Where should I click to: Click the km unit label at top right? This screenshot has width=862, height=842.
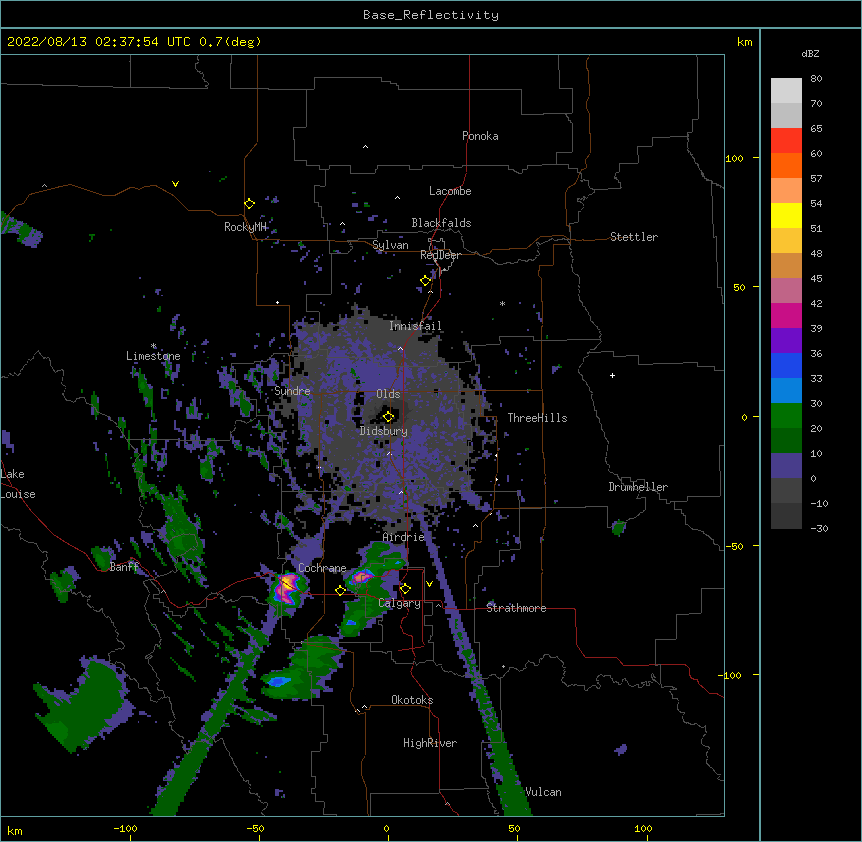point(744,42)
